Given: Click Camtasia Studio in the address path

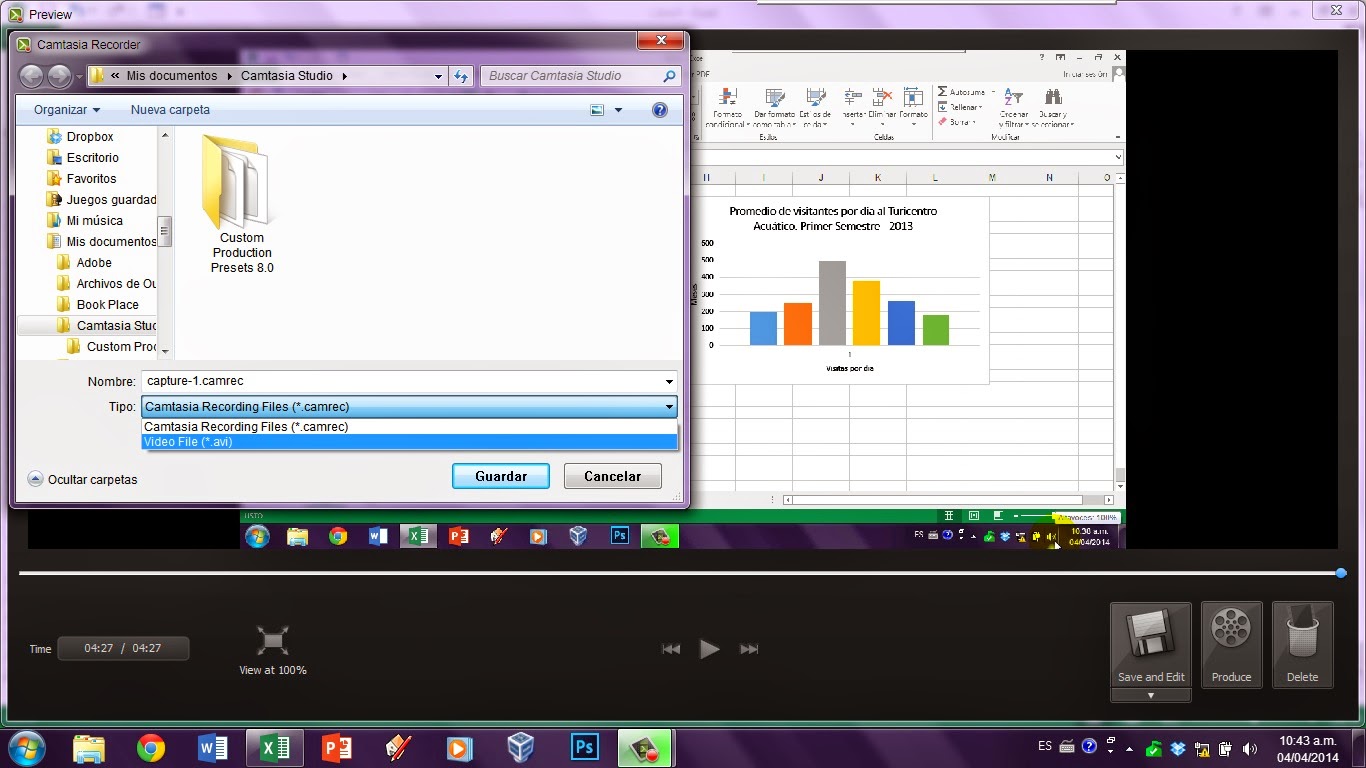Looking at the screenshot, I should tap(289, 76).
